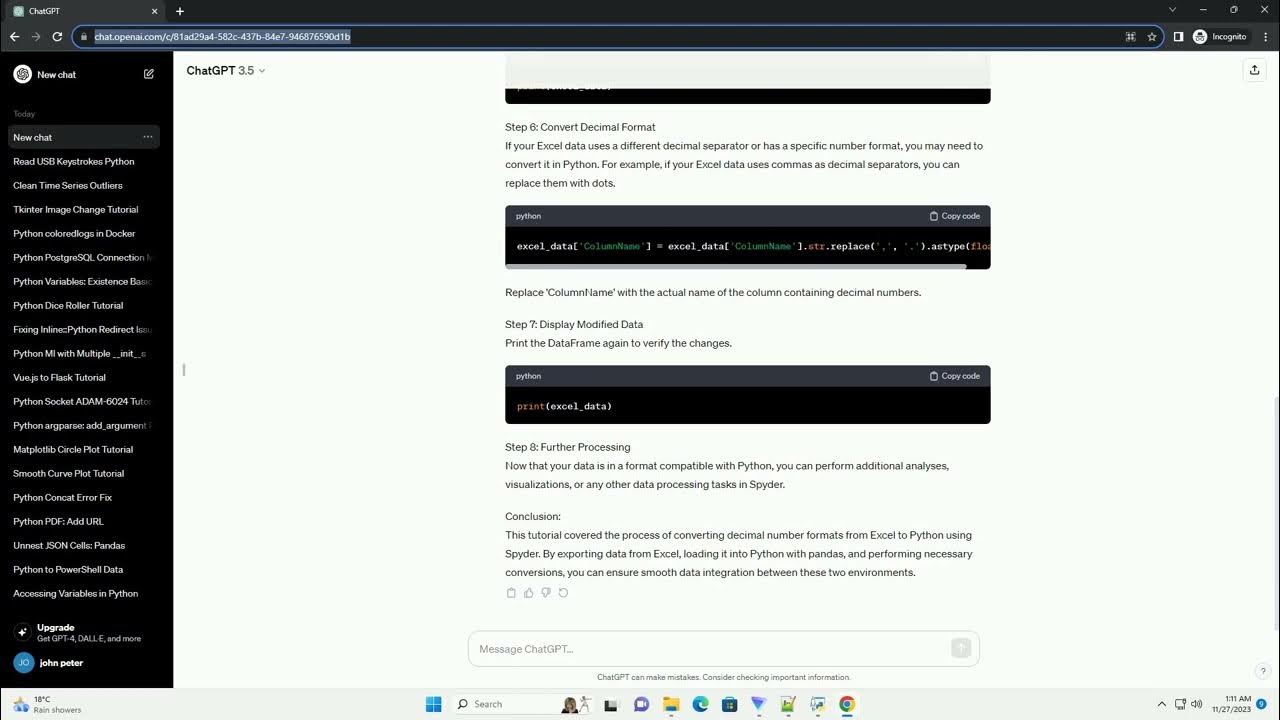1280x720 pixels.
Task: Open chat 'Python Variables: Existence Basics'
Action: pyautogui.click(x=84, y=281)
